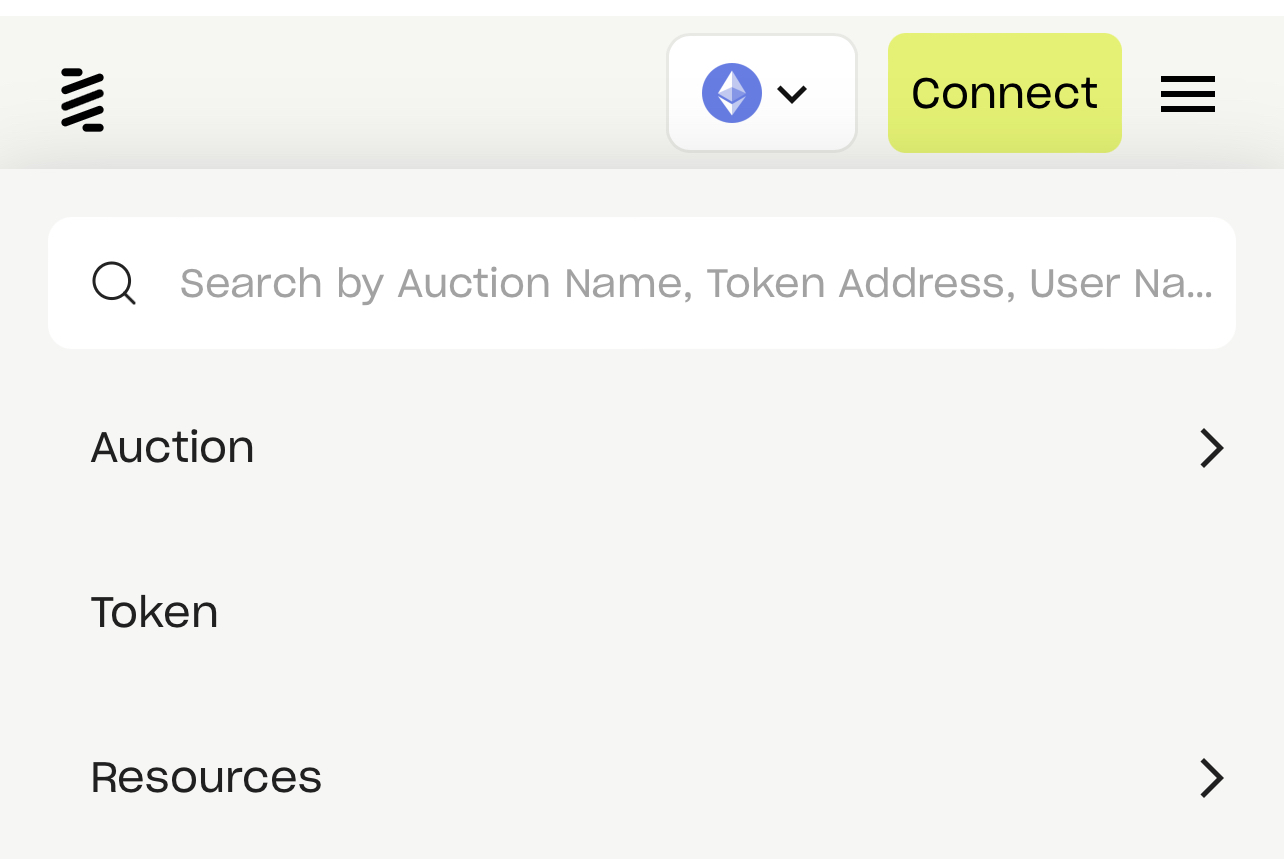Tap the Token navigation link
The image size is (1284, 859).
tap(154, 612)
